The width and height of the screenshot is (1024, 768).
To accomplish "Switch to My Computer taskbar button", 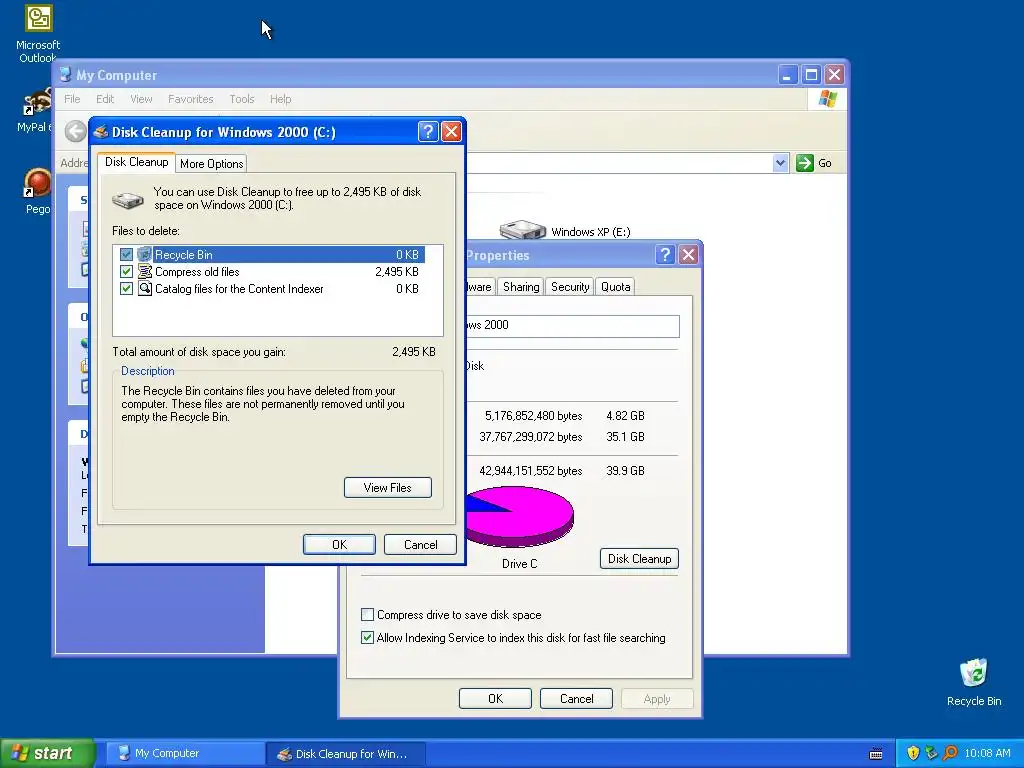I will coord(185,753).
